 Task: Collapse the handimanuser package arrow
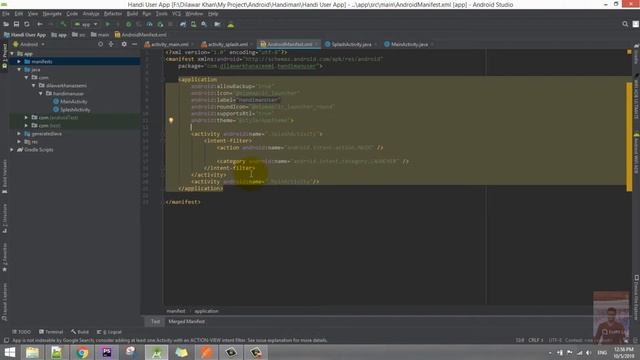click(x=41, y=93)
